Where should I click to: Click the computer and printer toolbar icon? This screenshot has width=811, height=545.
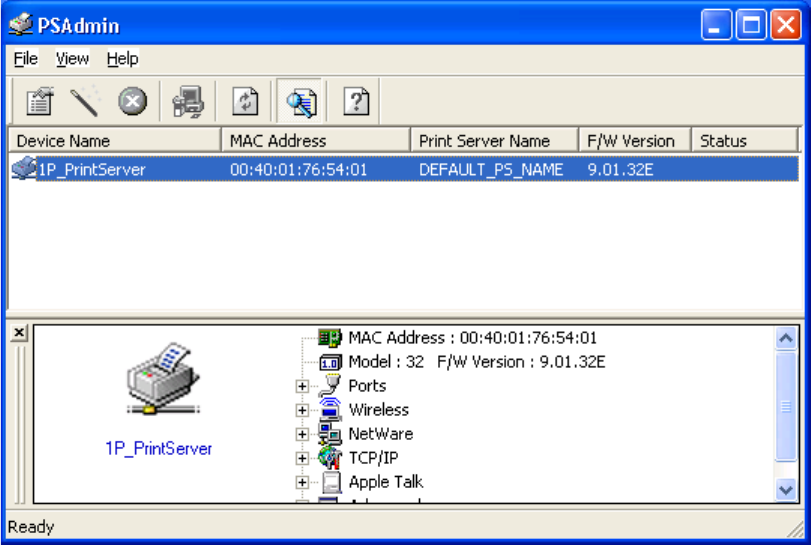point(188,101)
